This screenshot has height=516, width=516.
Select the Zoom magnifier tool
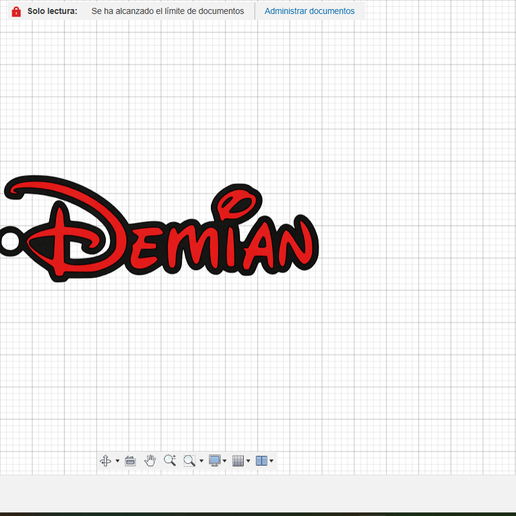(170, 460)
